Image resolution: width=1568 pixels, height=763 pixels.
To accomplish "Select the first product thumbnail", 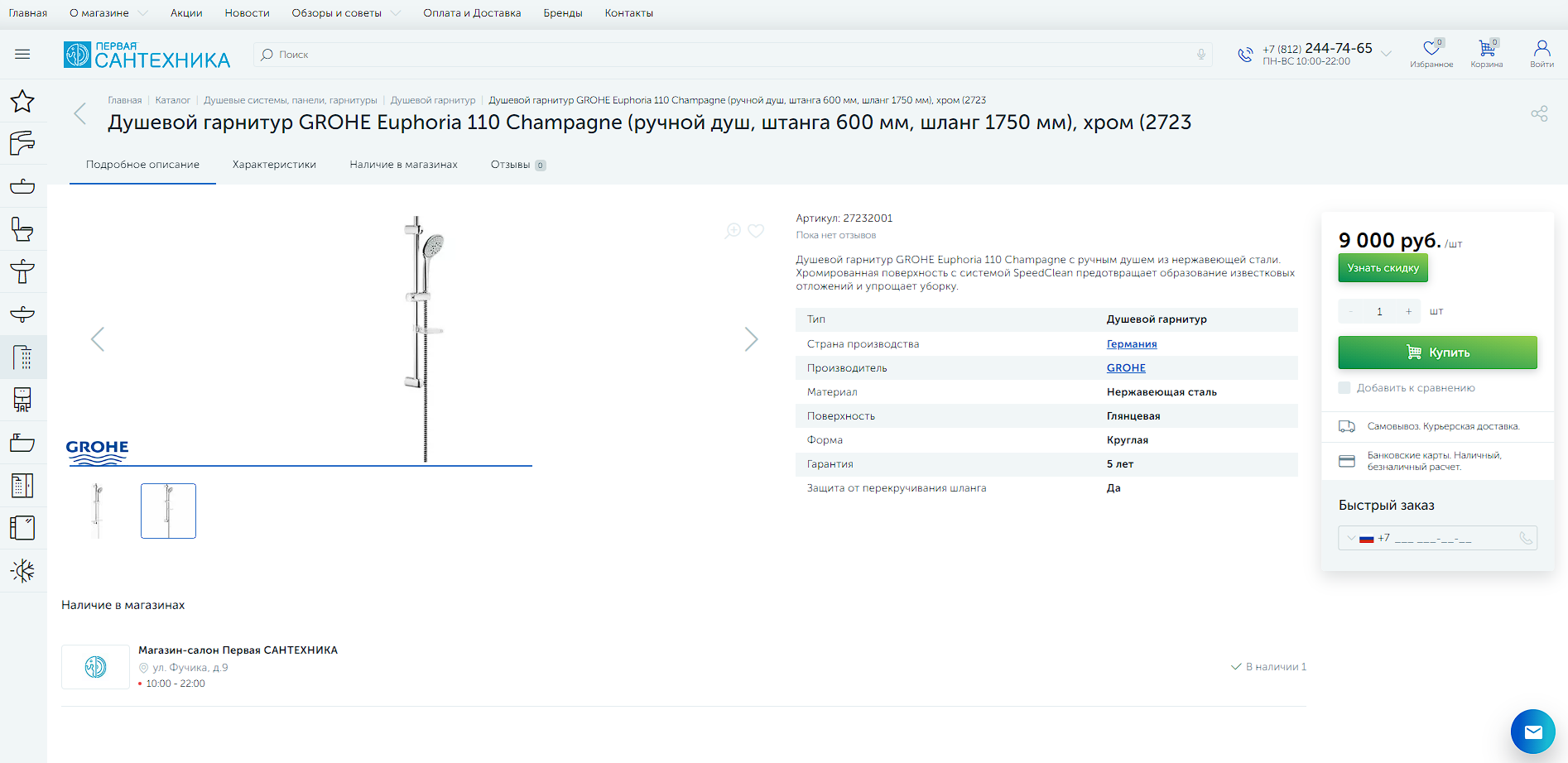I will 97,511.
